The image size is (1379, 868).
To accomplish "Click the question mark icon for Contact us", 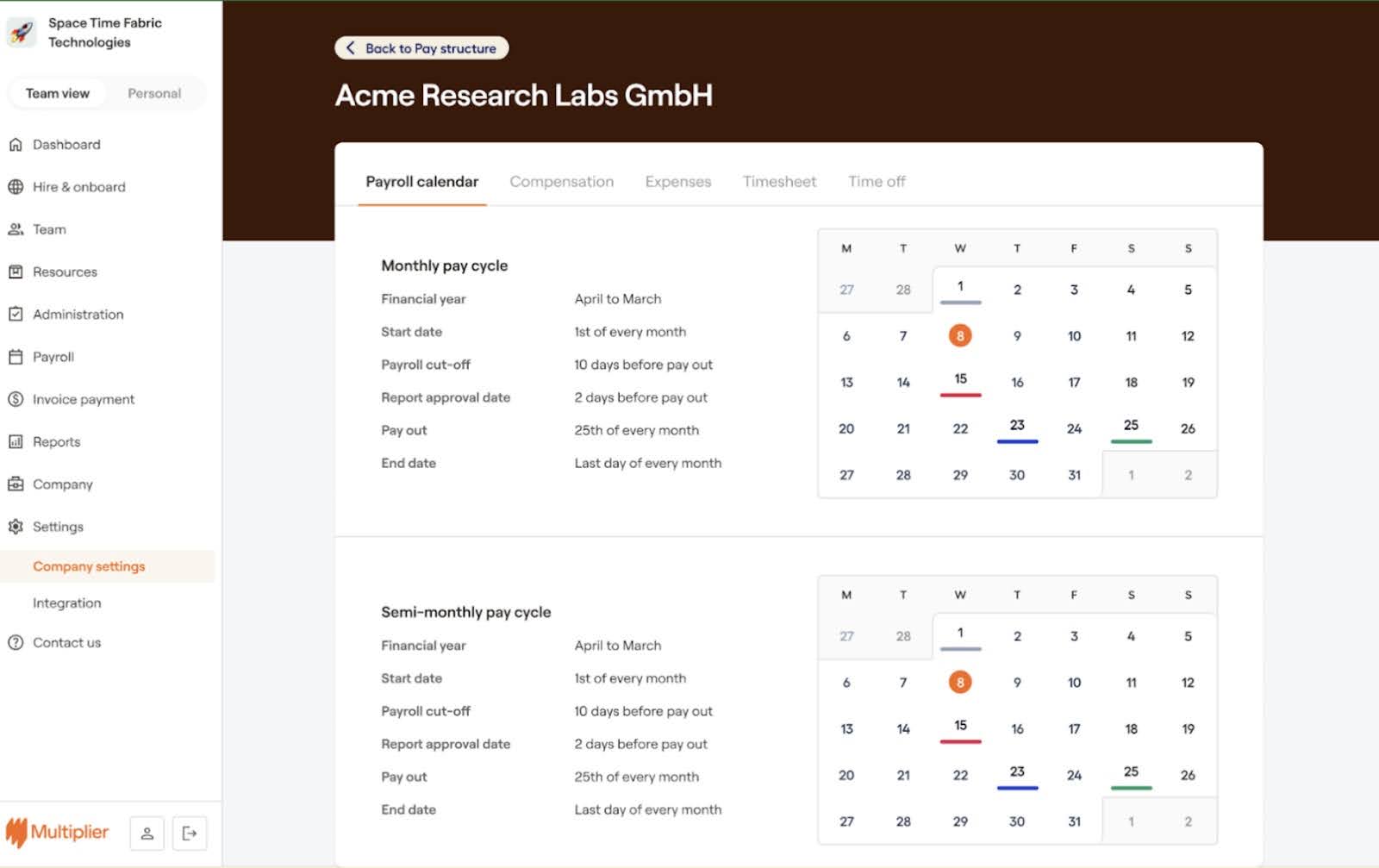I will (16, 642).
